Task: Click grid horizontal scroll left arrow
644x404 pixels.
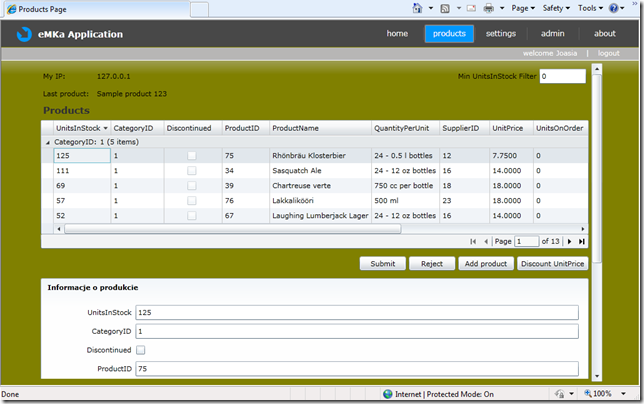Action: click(x=59, y=229)
